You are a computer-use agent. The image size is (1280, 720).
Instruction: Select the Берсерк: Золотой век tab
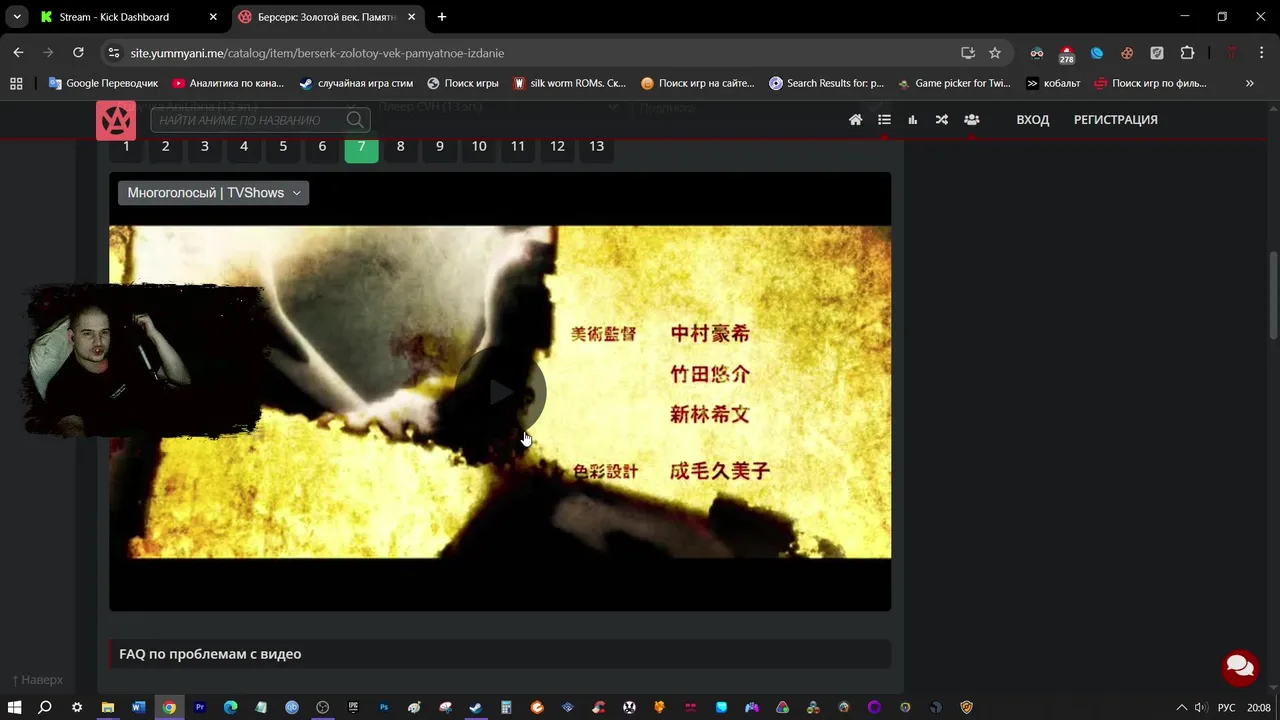(327, 17)
